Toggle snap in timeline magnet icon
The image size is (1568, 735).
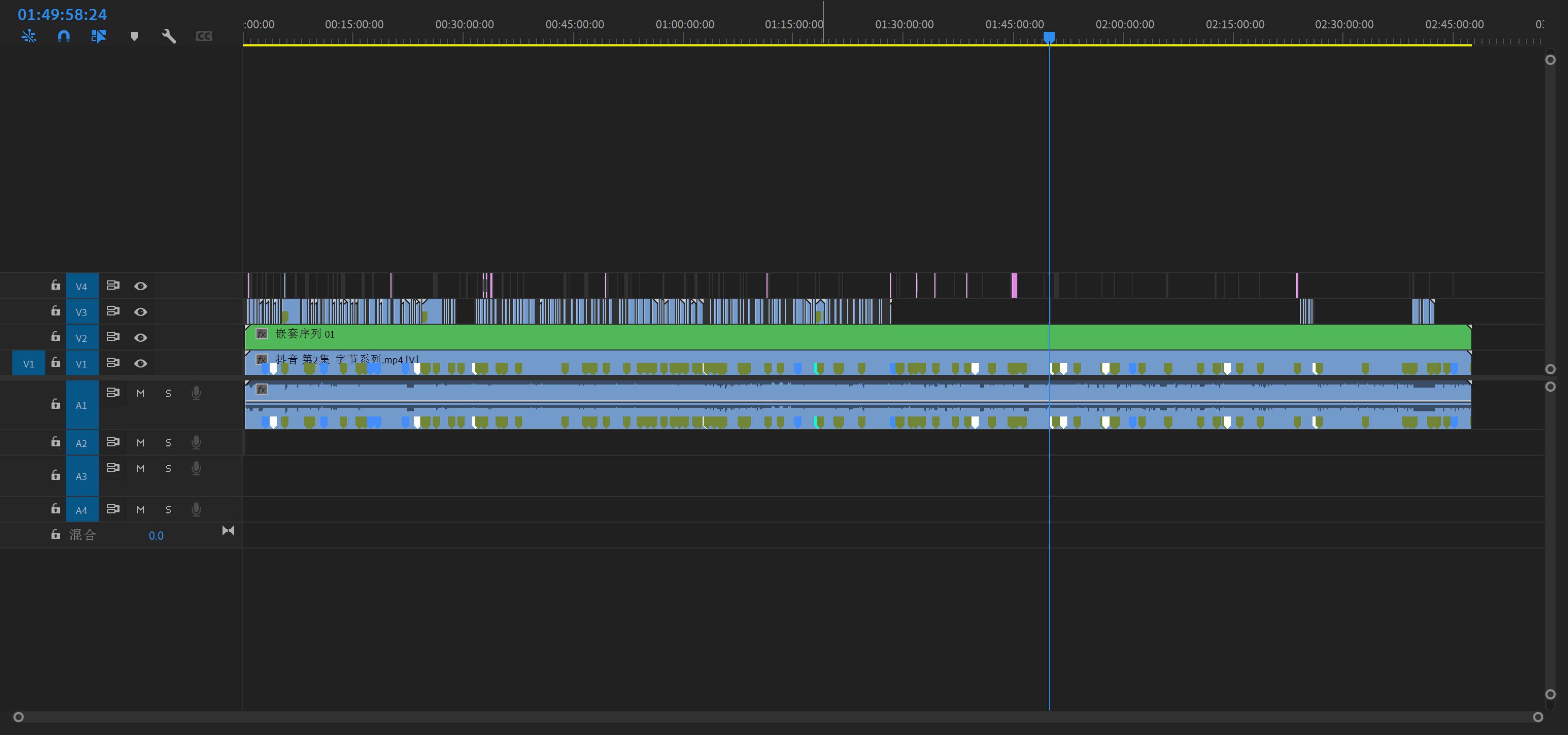(63, 37)
